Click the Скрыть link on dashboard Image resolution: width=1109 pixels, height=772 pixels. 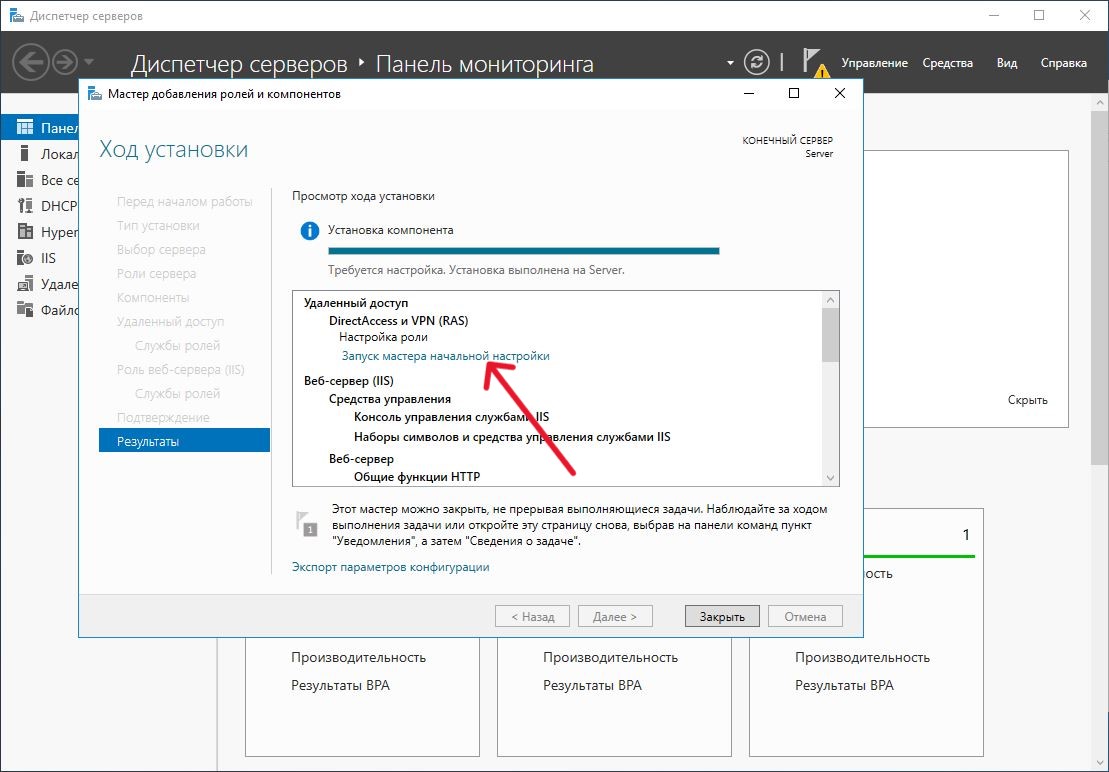click(x=1027, y=400)
